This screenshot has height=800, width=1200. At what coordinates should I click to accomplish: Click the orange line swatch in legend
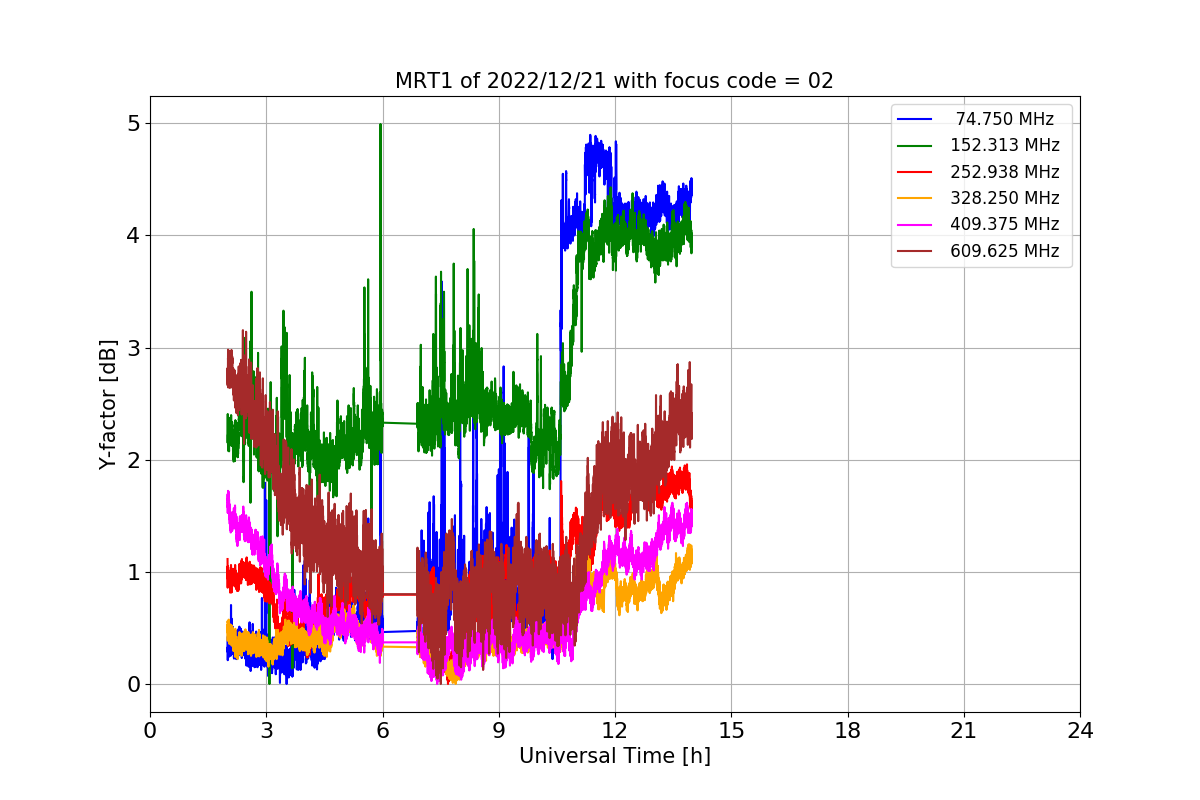(915, 198)
